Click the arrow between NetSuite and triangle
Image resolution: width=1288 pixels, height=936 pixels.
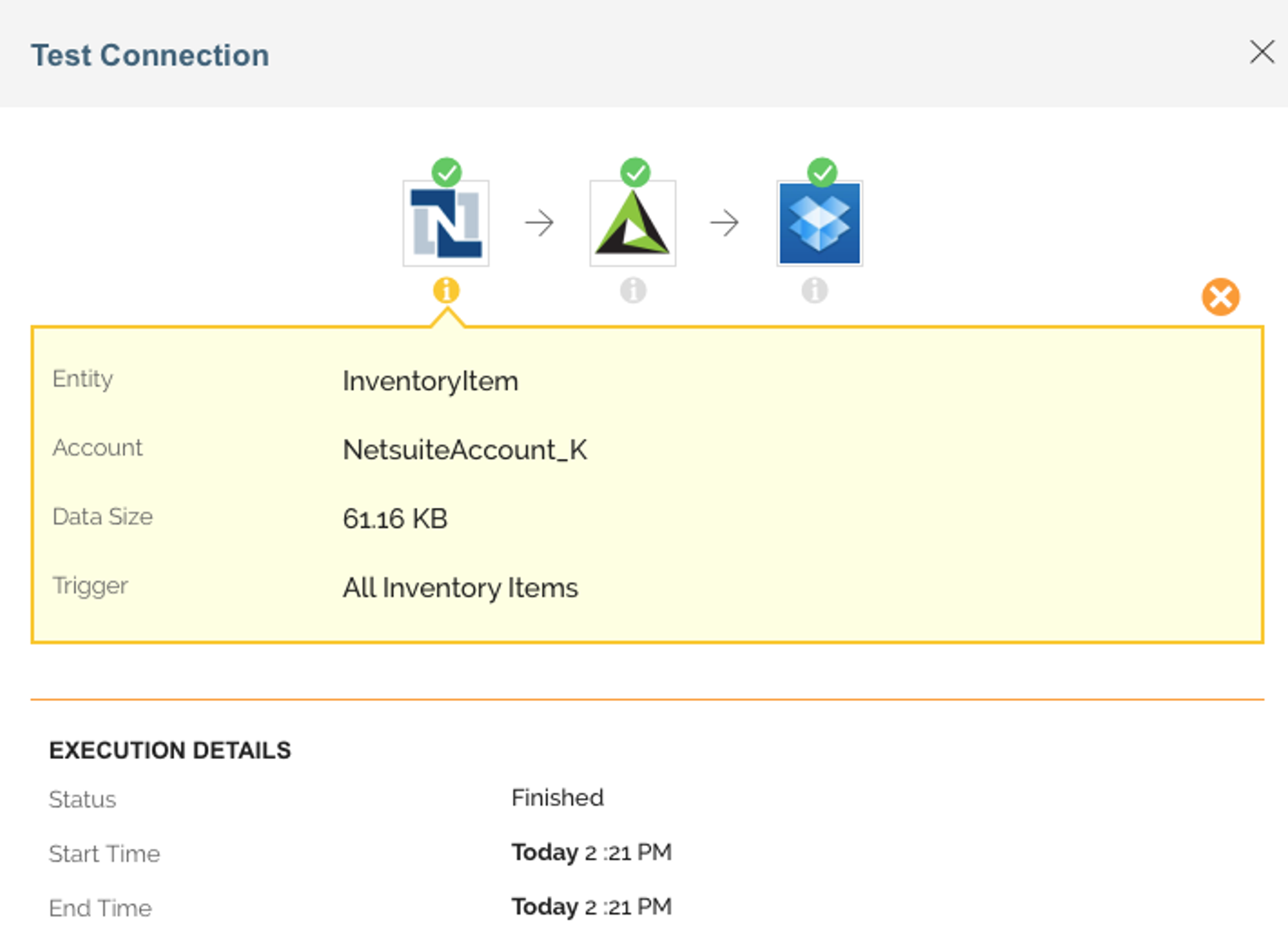[540, 223]
